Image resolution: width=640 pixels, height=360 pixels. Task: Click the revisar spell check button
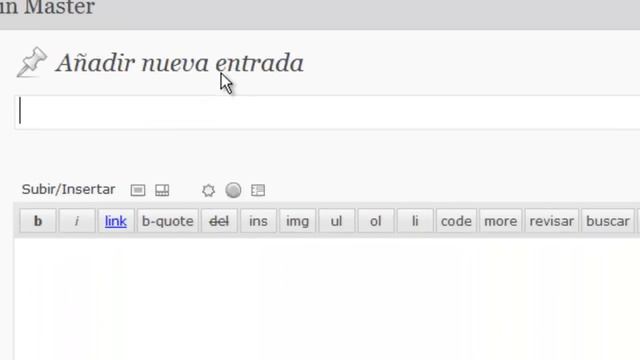click(x=552, y=221)
